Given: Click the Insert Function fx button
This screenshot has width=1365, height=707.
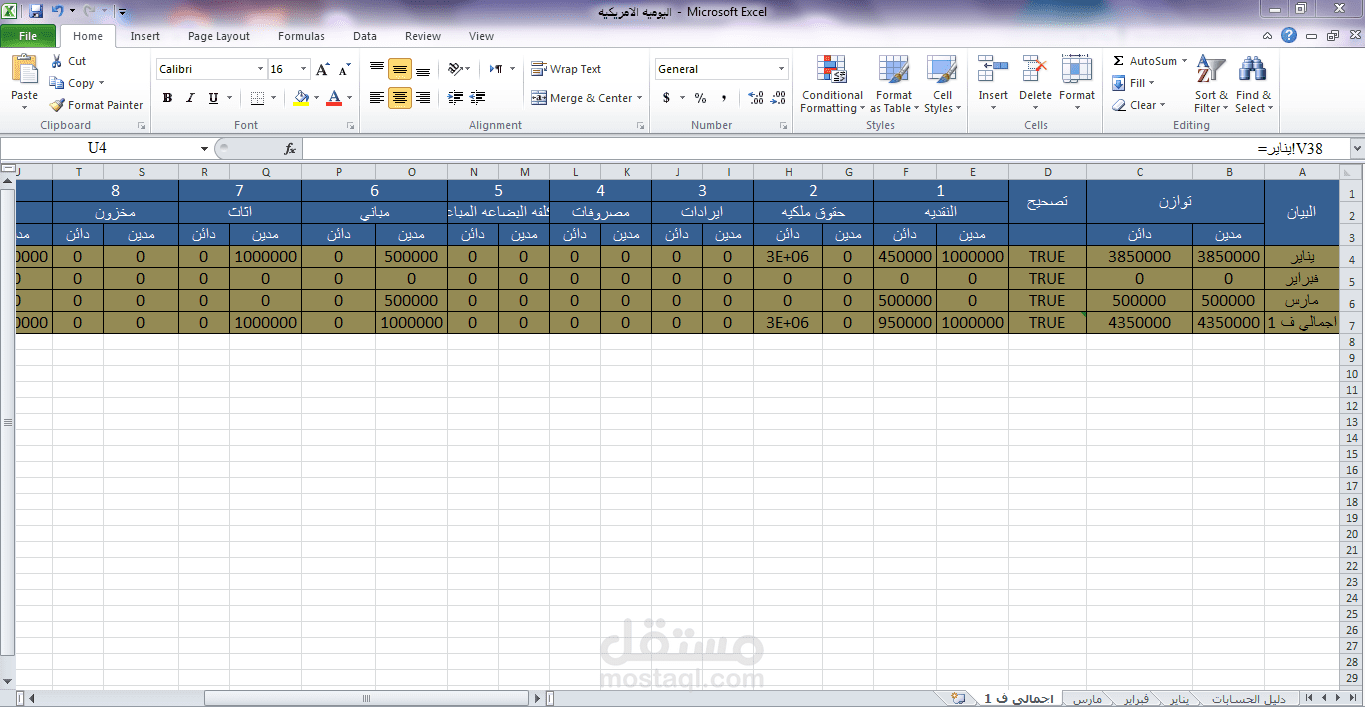Looking at the screenshot, I should (x=290, y=149).
